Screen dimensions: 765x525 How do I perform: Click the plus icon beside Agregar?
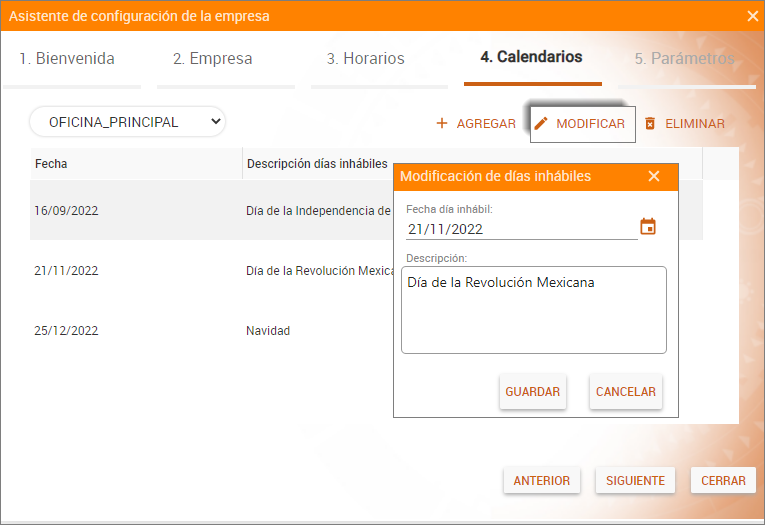pyautogui.click(x=442, y=124)
